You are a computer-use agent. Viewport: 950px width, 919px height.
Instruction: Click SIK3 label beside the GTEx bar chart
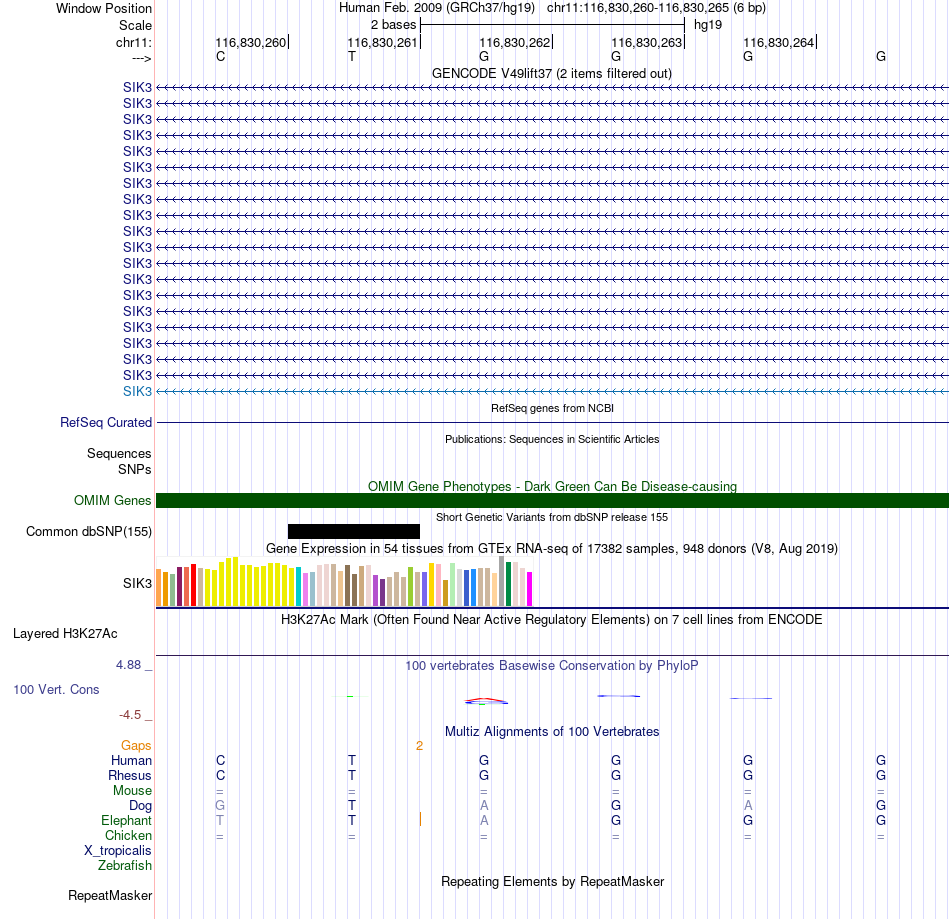pos(137,583)
